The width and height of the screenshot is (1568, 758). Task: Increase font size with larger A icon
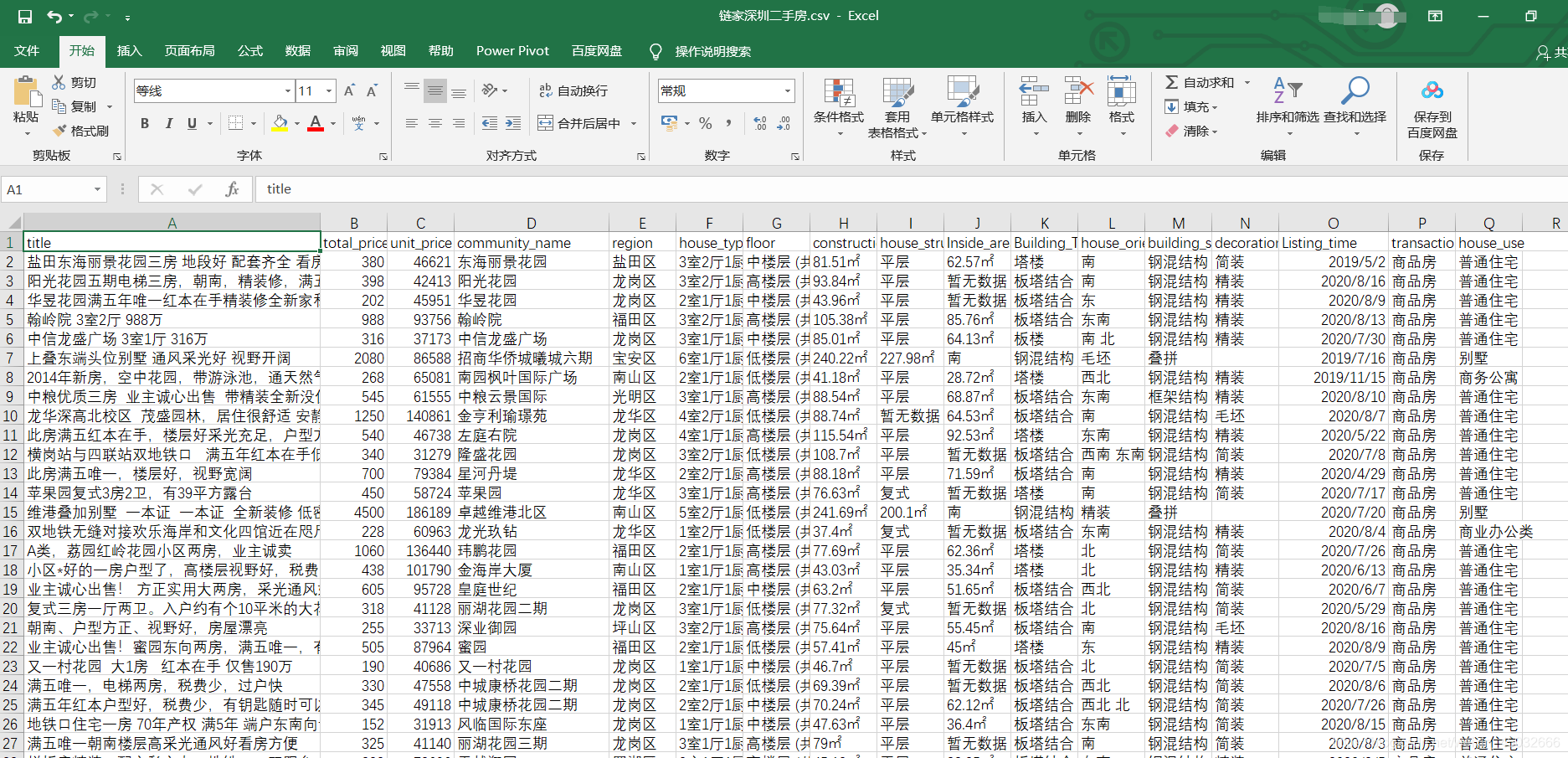tap(350, 90)
